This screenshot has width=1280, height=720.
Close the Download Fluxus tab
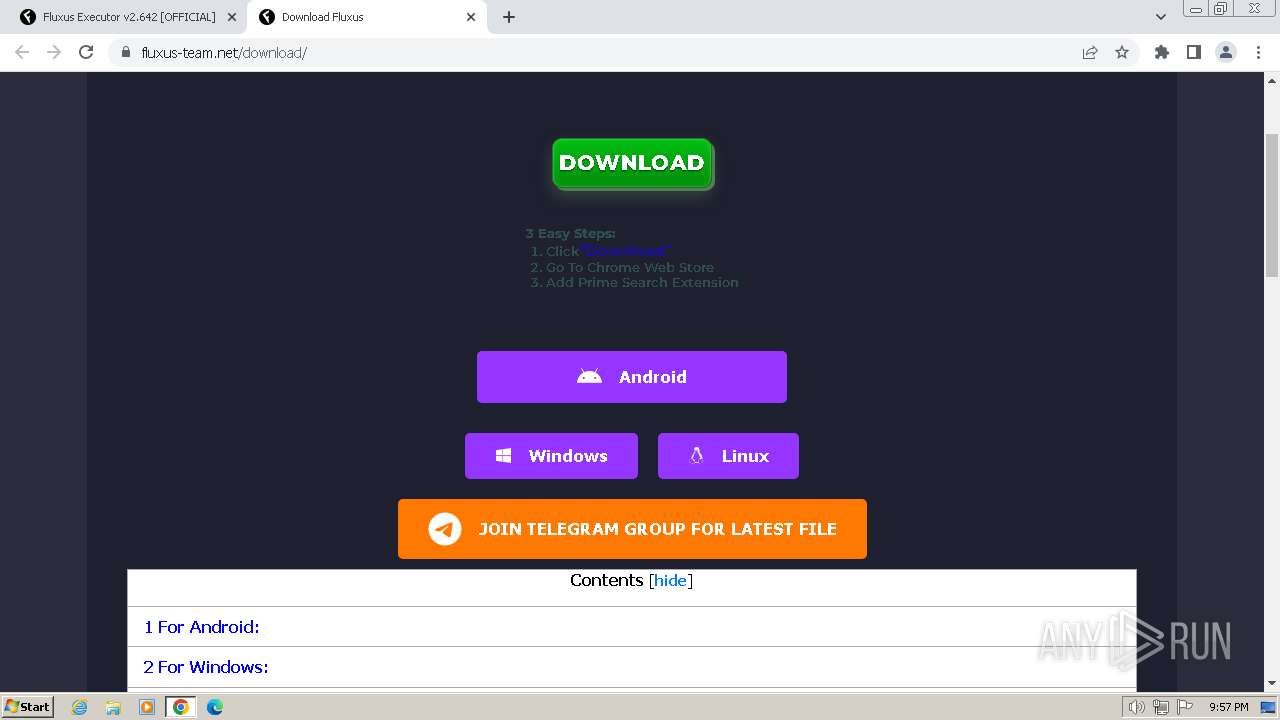click(470, 17)
